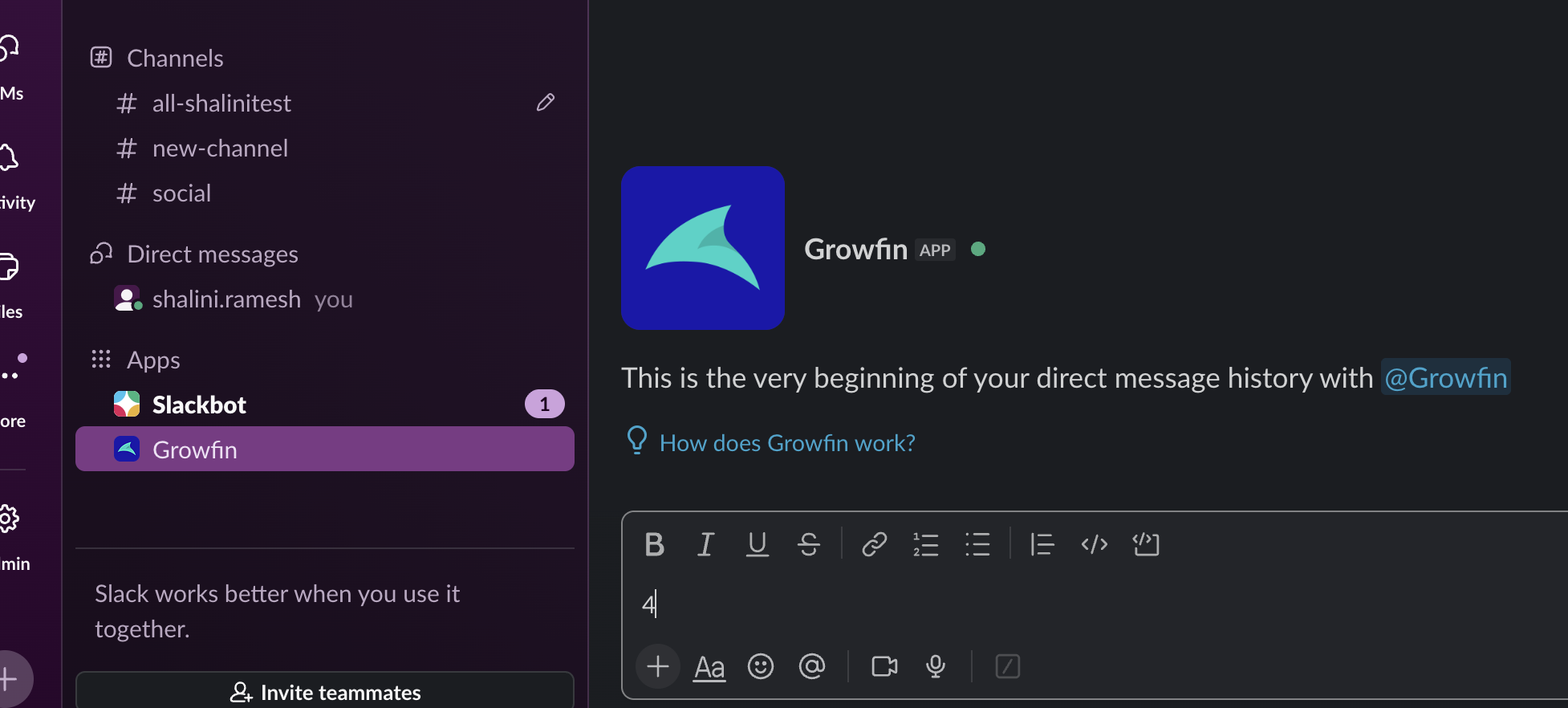1568x708 pixels.
Task: Open the all-shalinitest channel
Action: point(324,103)
